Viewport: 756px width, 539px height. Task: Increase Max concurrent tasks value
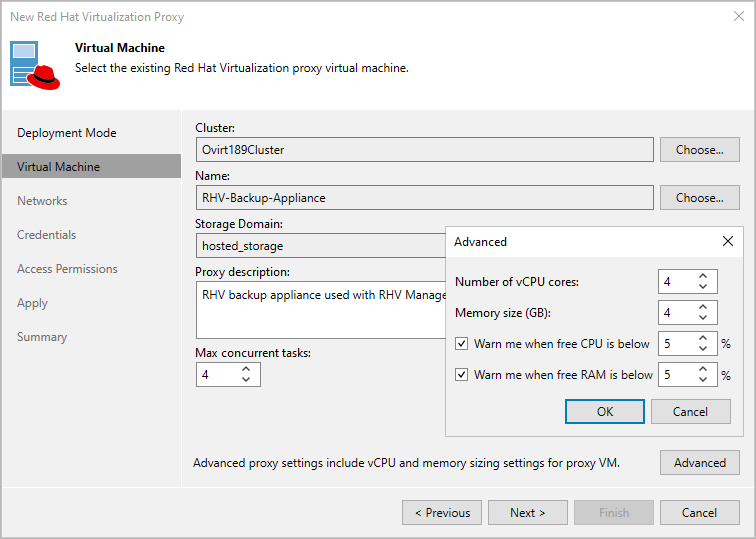246,369
